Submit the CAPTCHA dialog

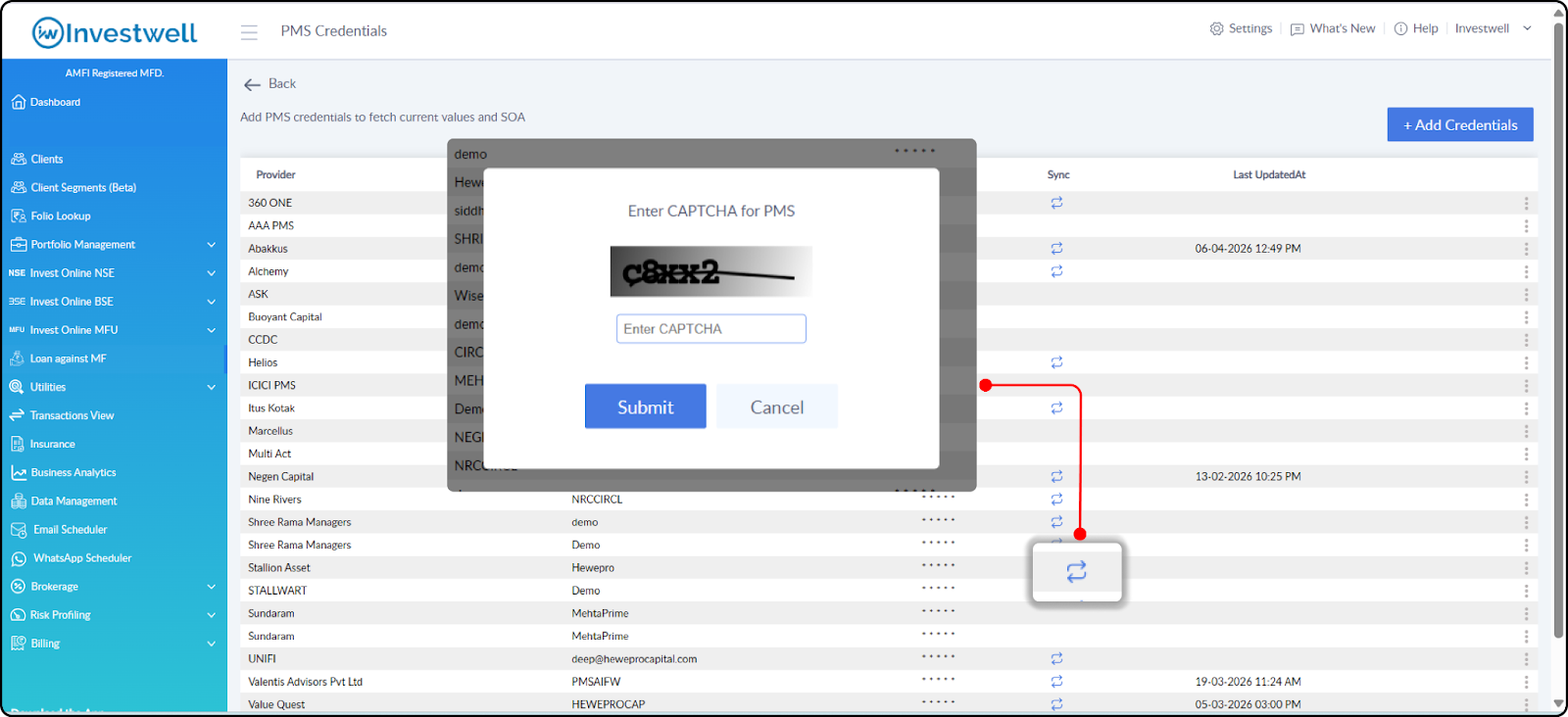click(x=645, y=406)
